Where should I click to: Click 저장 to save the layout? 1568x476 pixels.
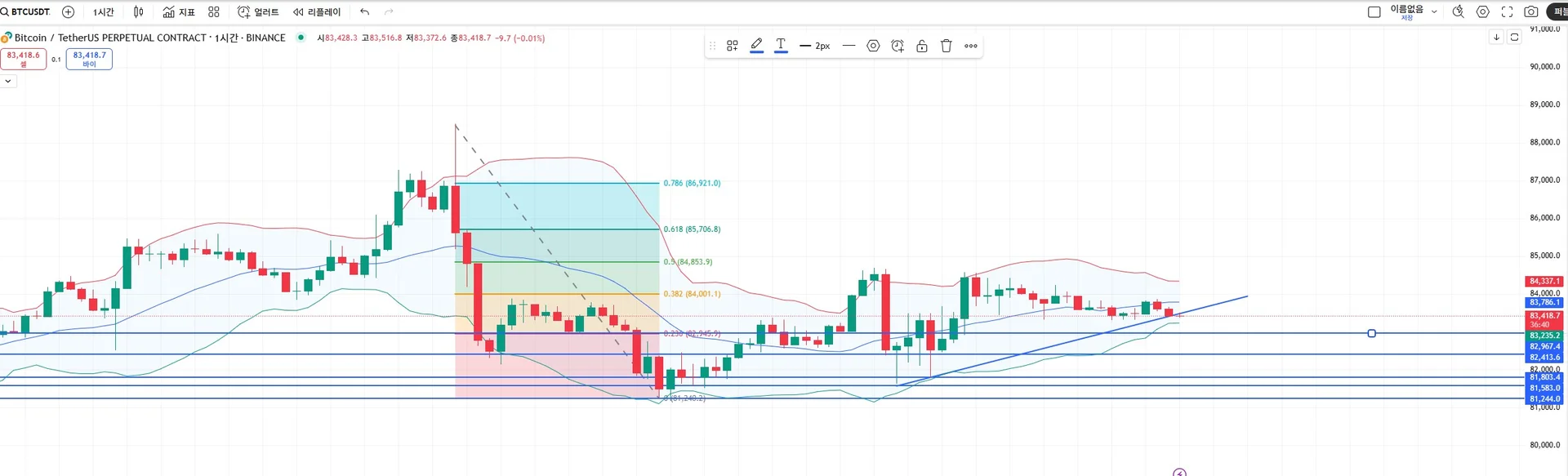point(1407,18)
